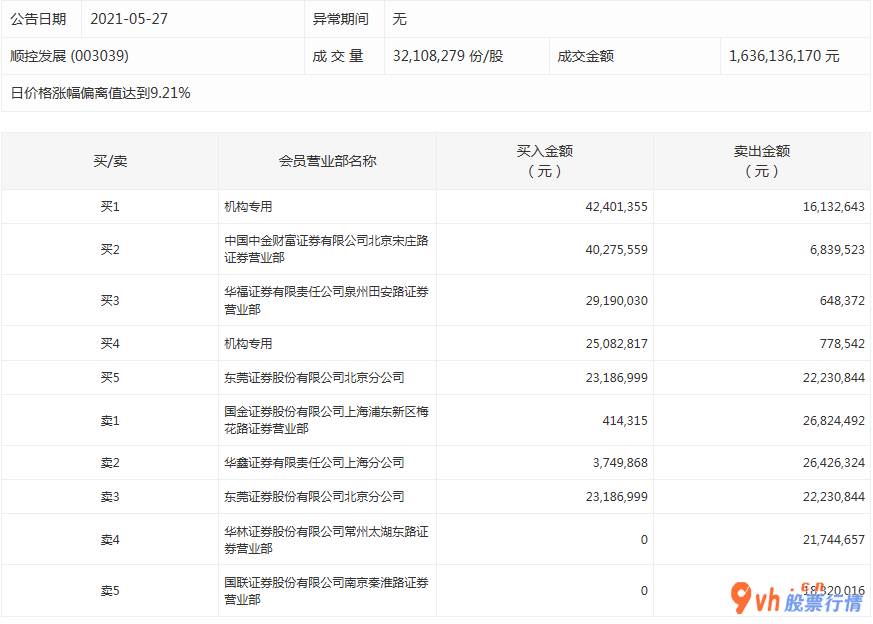Select the 卖3 row label
This screenshot has width=873, height=624.
click(110, 497)
